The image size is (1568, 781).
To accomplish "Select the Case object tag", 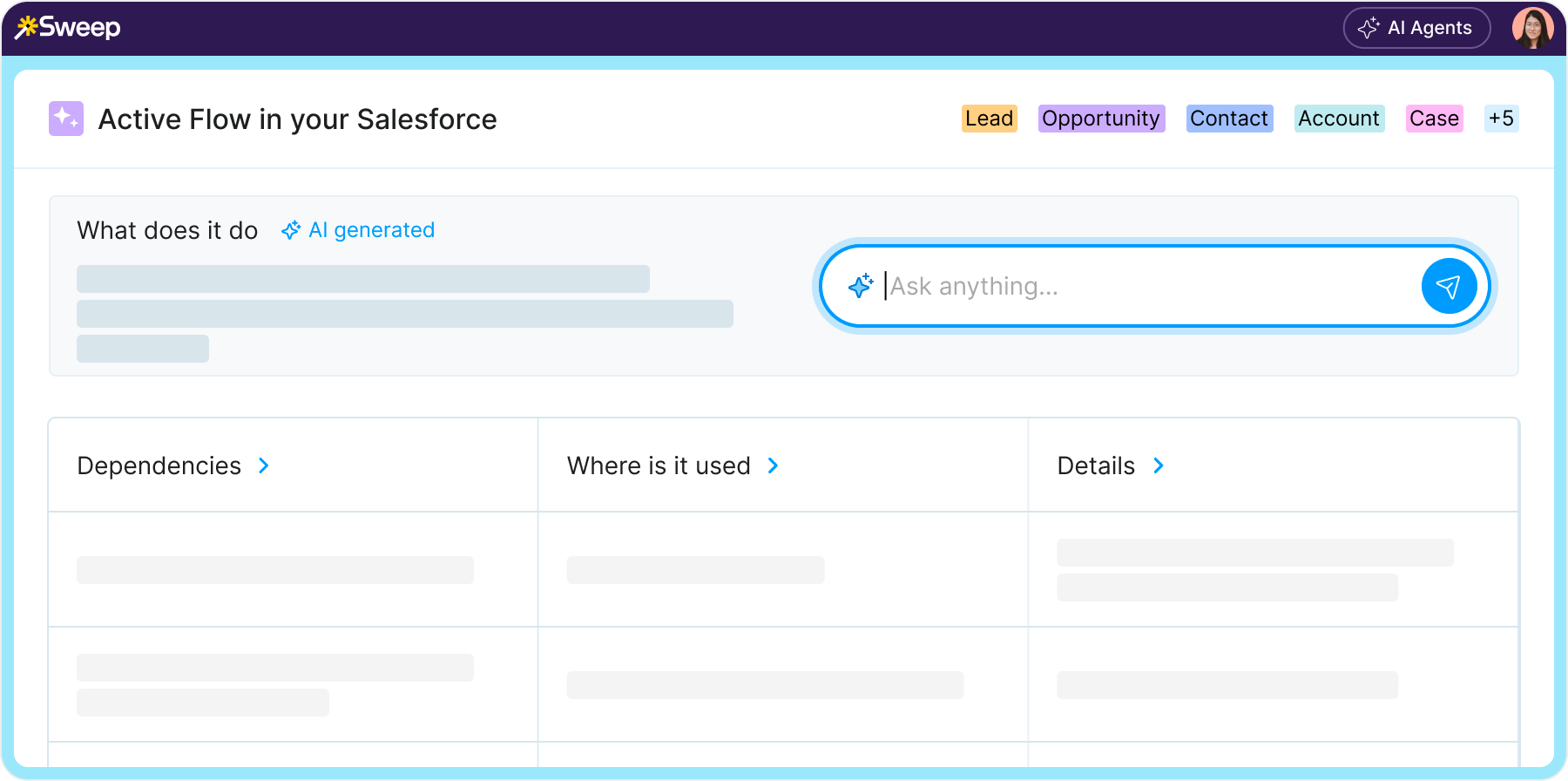I will pyautogui.click(x=1434, y=119).
